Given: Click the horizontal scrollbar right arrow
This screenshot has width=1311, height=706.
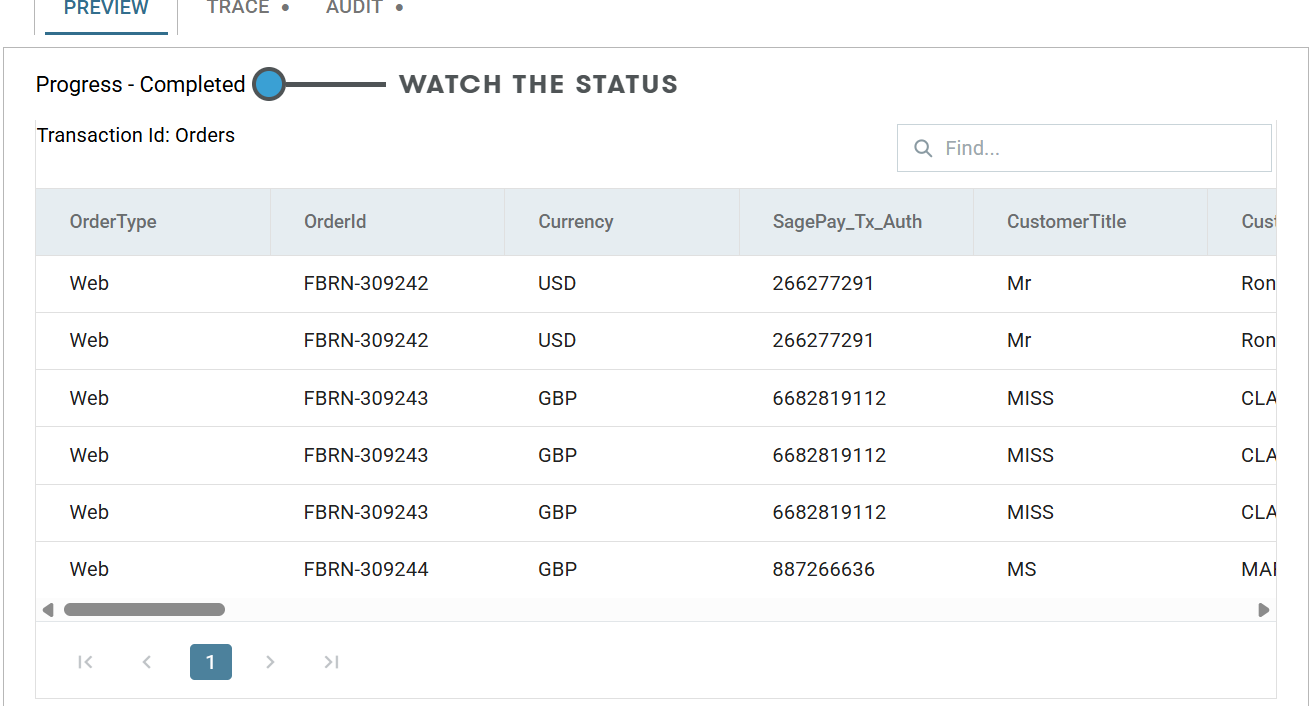Looking at the screenshot, I should [x=1264, y=610].
